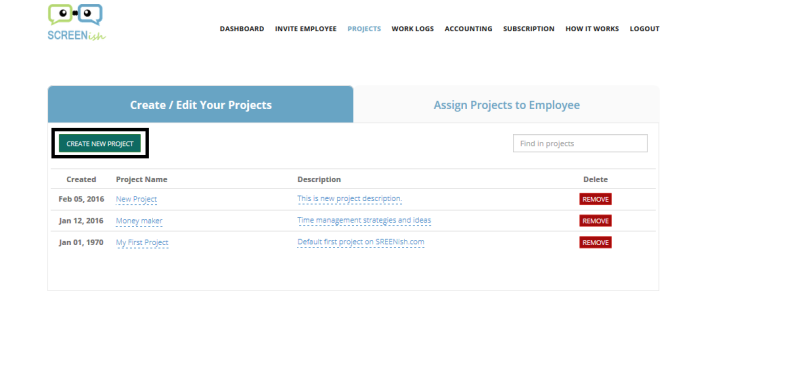
Task: Remove My First Project
Action: click(x=595, y=242)
